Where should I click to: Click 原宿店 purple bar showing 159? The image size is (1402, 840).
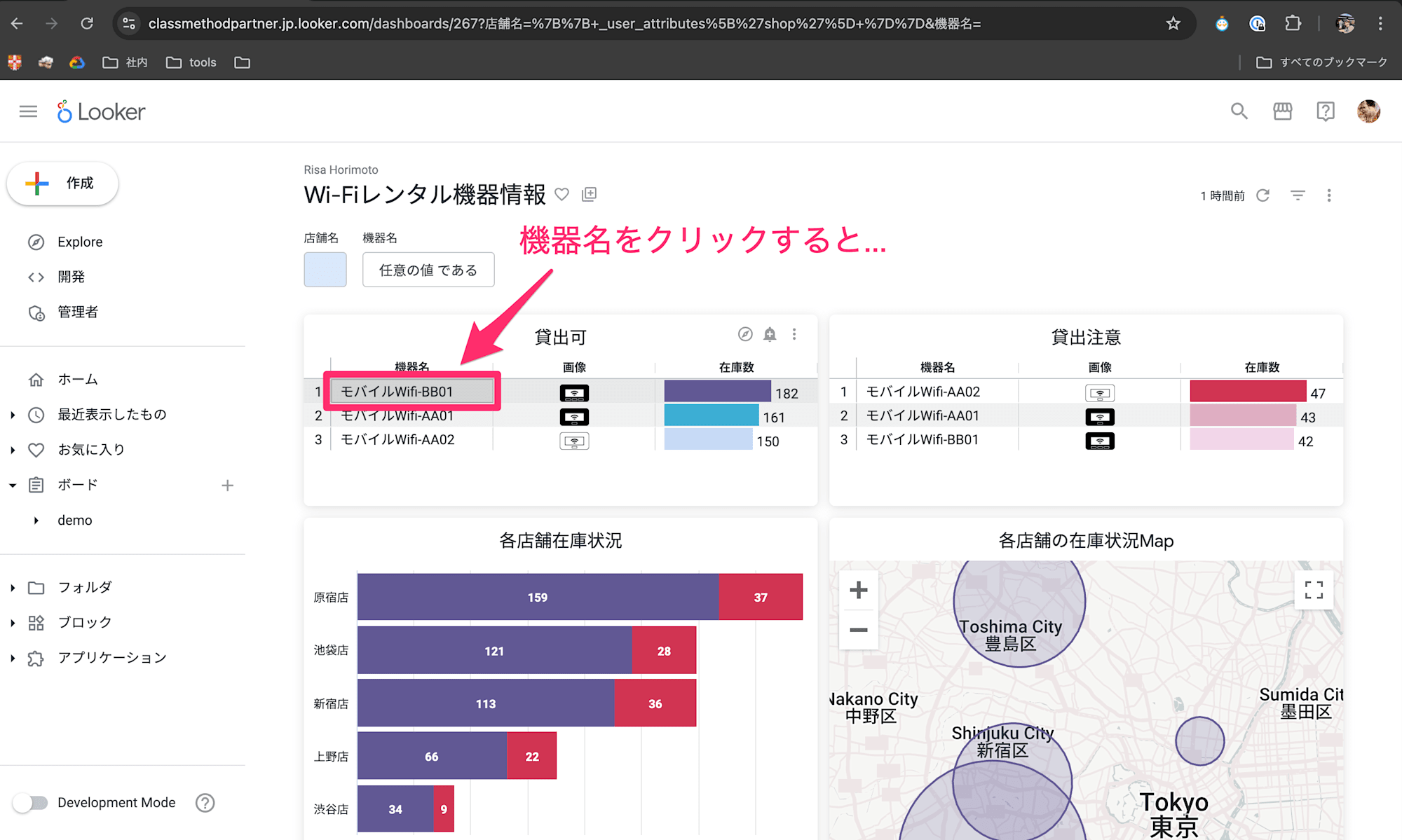click(x=538, y=597)
